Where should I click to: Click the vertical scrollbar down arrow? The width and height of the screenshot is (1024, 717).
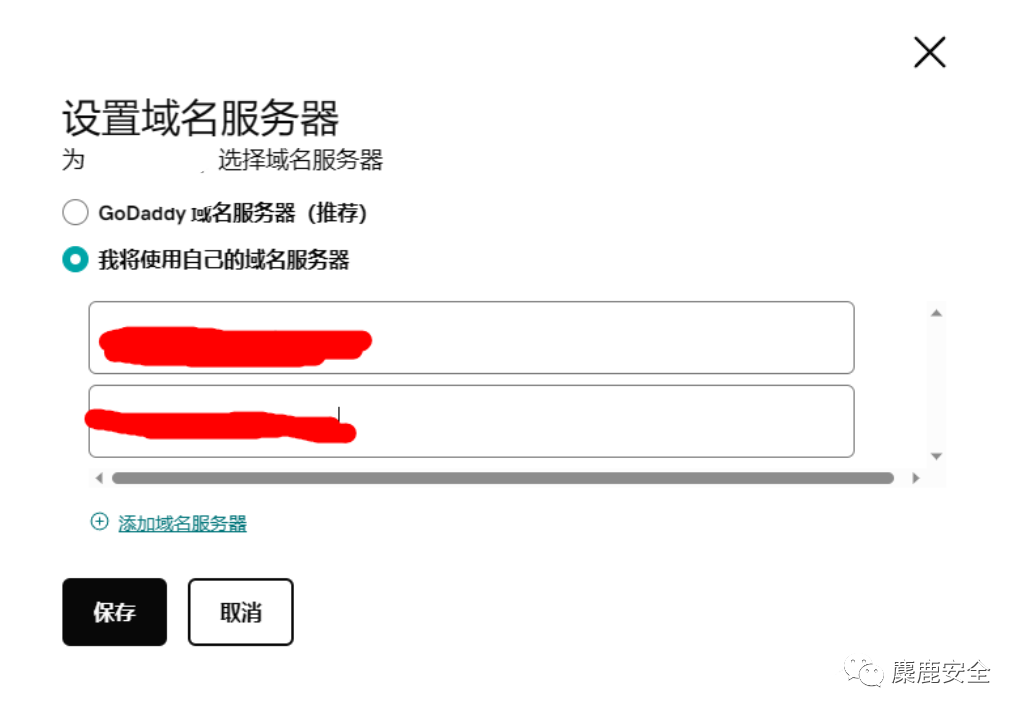click(936, 456)
